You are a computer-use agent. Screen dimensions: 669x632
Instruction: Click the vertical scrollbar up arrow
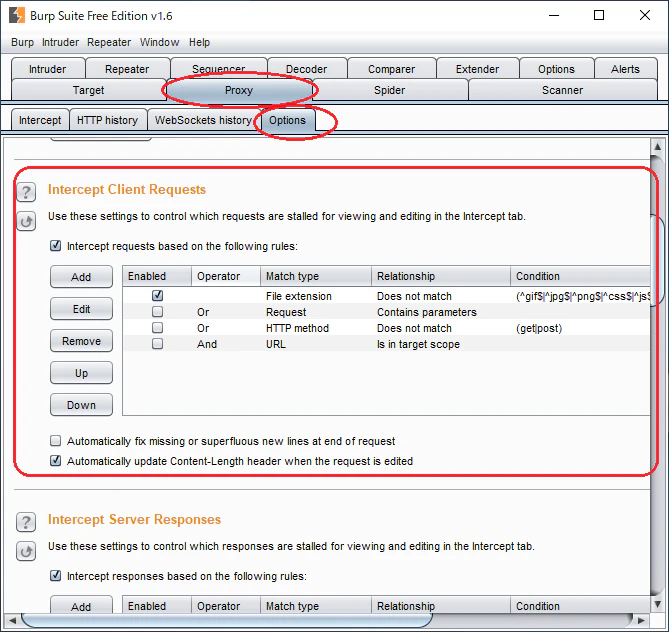(x=657, y=147)
